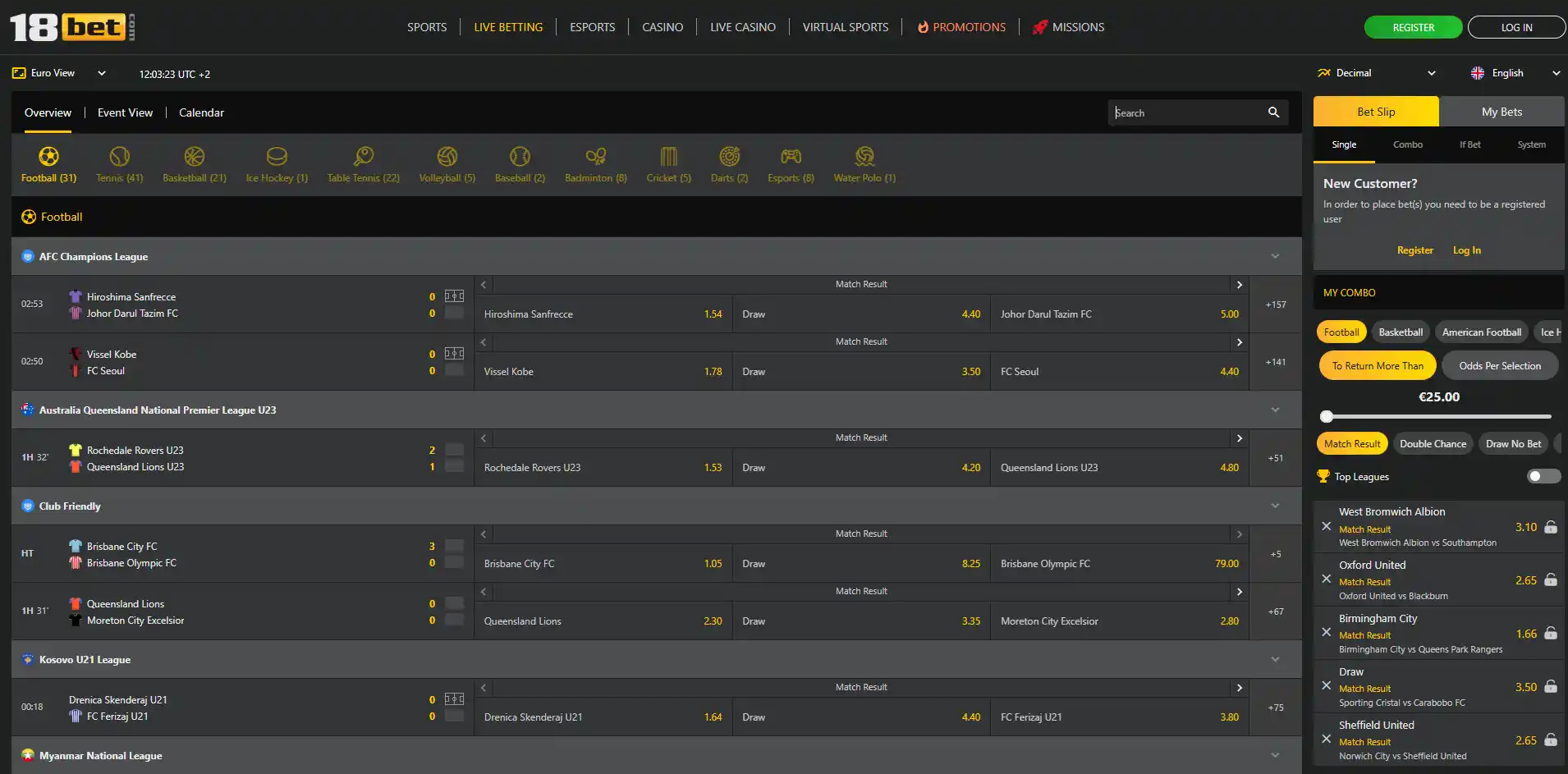Select the Darts sport icon
Viewport: 1568px width, 774px height.
pyautogui.click(x=729, y=164)
